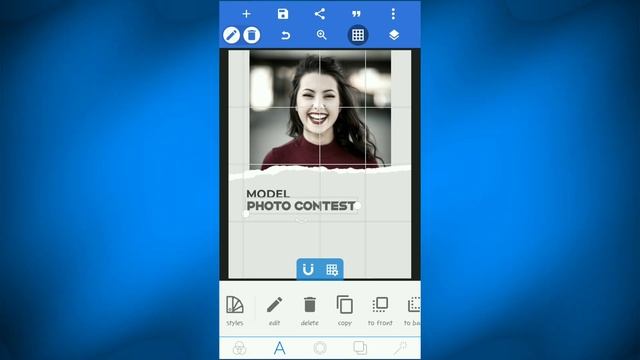Grab the left rotate handle of text
Screen dimensions: 640x360
(246, 214)
